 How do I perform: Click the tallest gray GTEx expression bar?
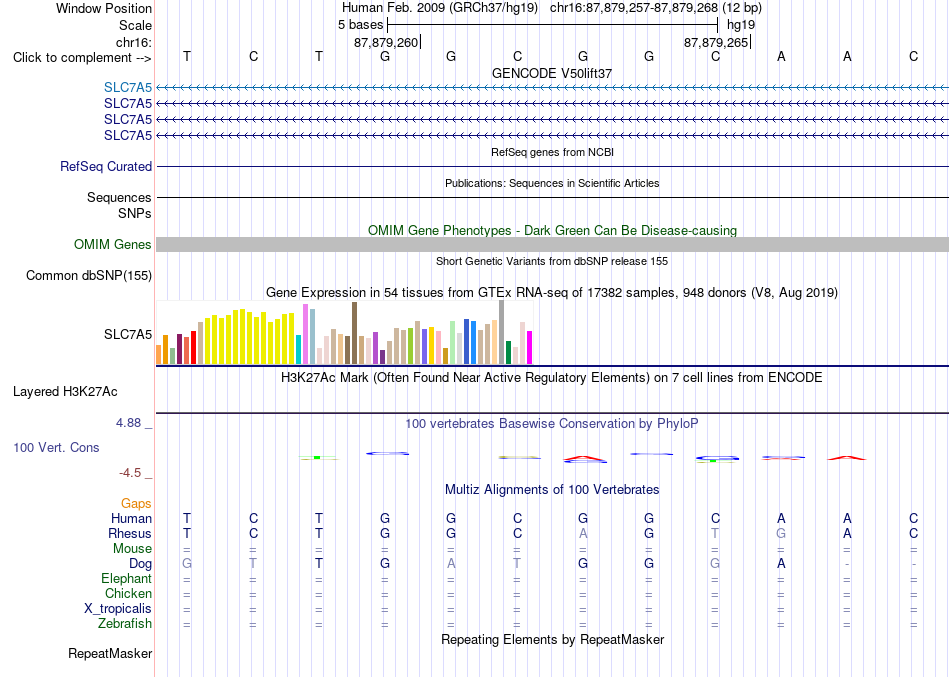[502, 332]
